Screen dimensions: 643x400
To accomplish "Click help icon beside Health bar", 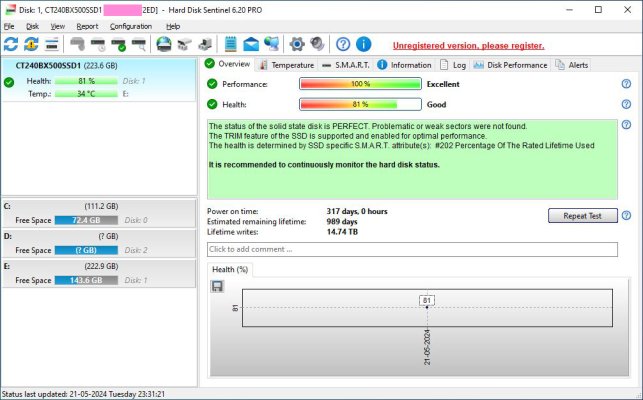I will 626,104.
